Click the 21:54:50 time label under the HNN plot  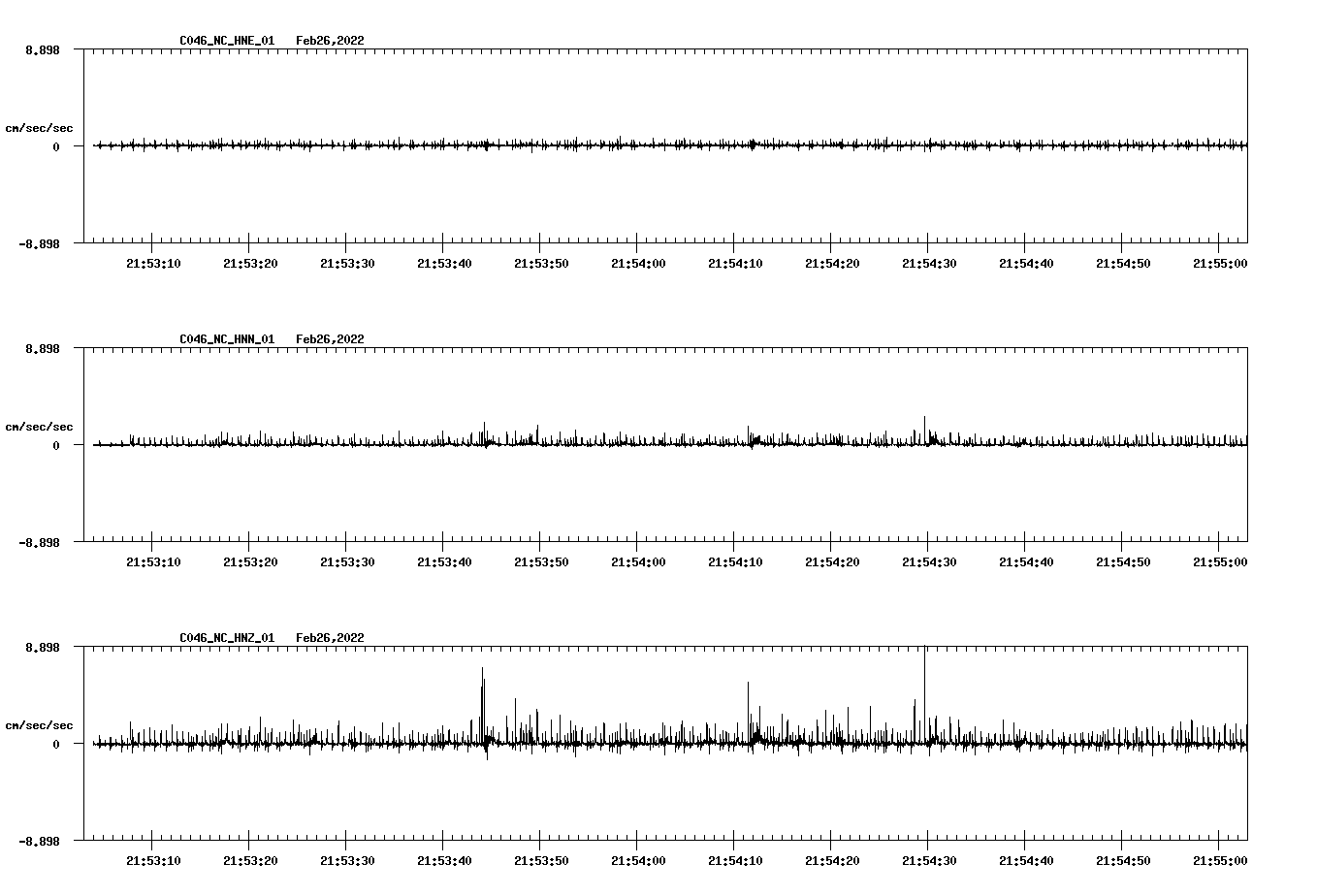click(1123, 562)
